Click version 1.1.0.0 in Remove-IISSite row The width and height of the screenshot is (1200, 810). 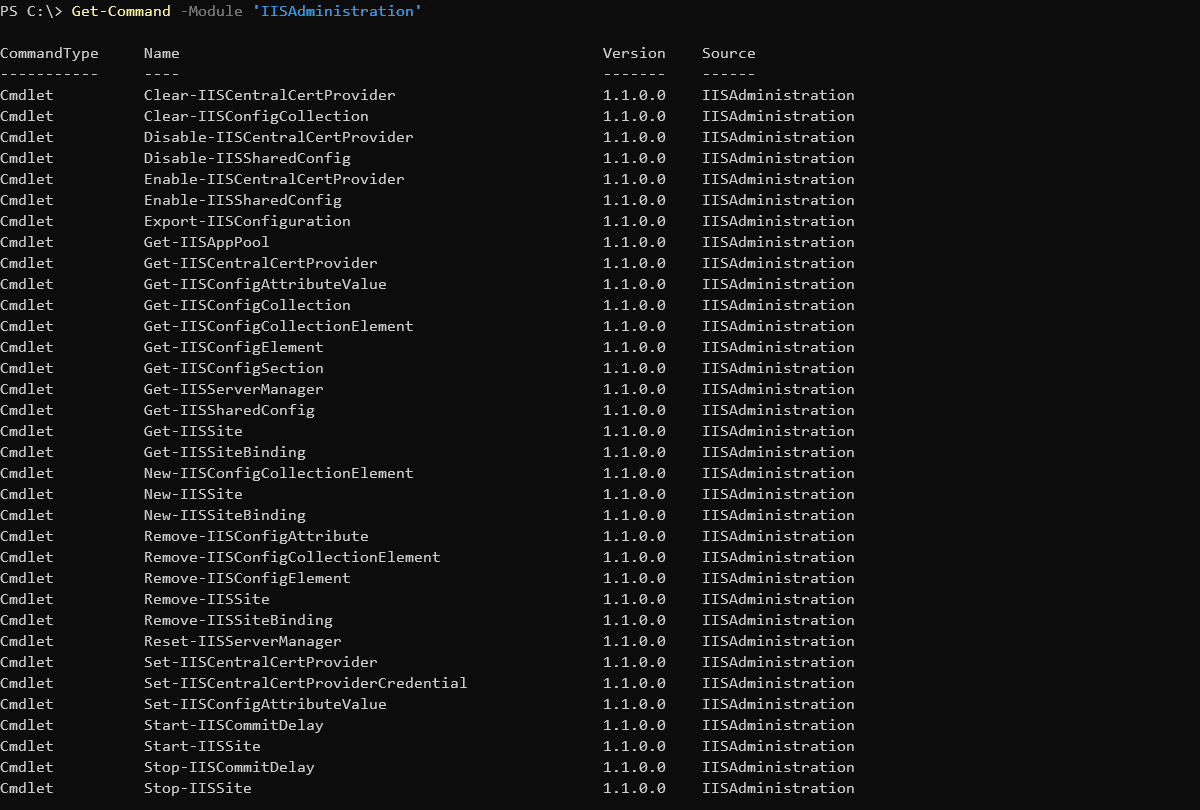(634, 599)
